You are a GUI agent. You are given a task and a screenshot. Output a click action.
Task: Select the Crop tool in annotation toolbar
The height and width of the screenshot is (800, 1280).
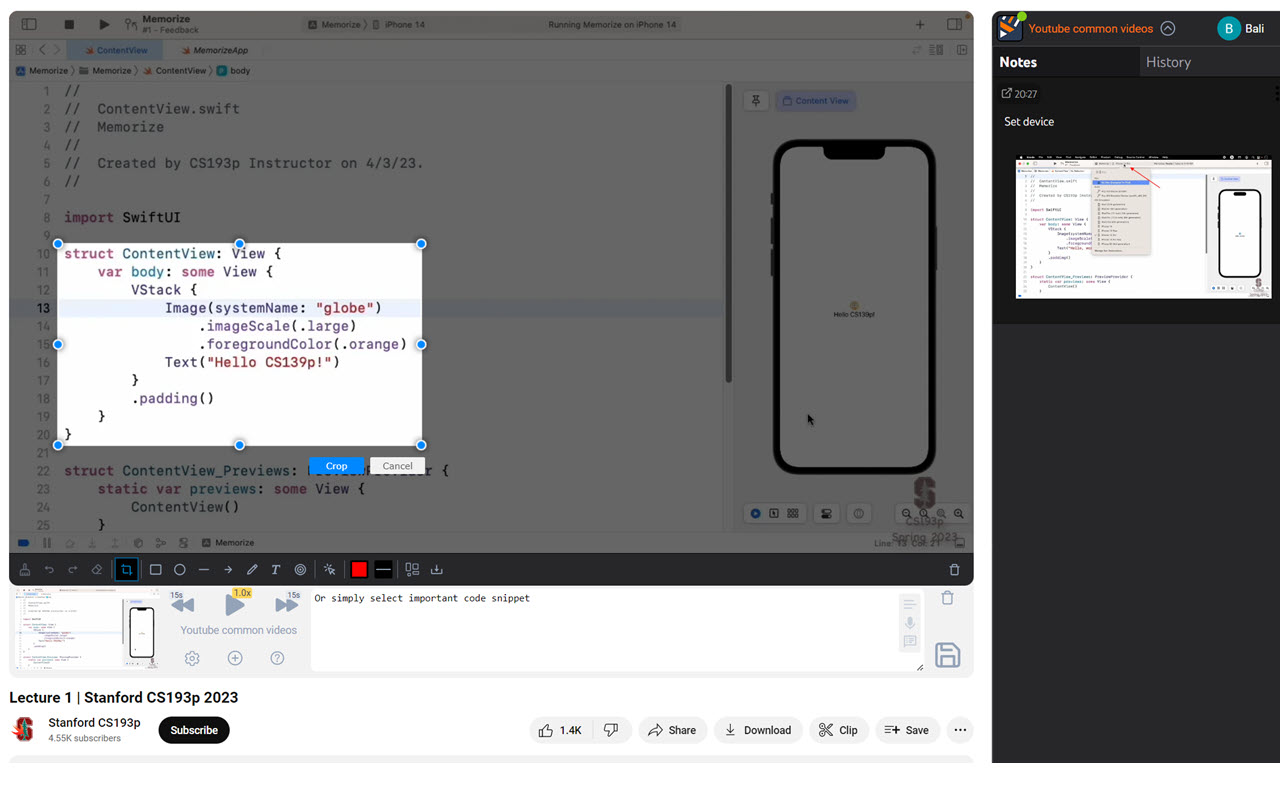pos(127,569)
